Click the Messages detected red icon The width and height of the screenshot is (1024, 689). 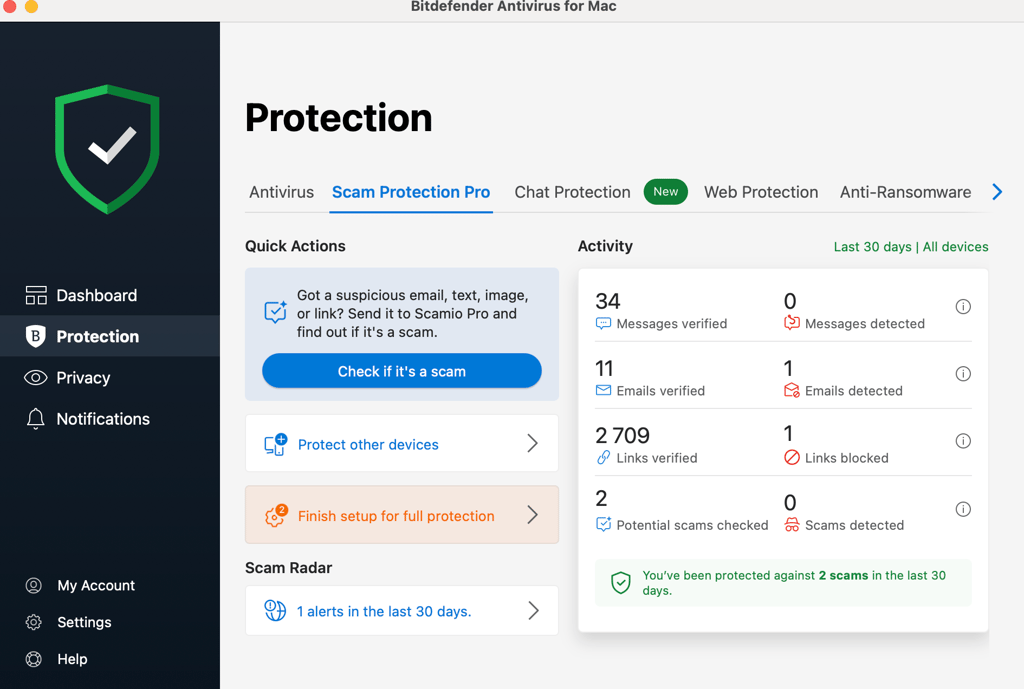[792, 323]
